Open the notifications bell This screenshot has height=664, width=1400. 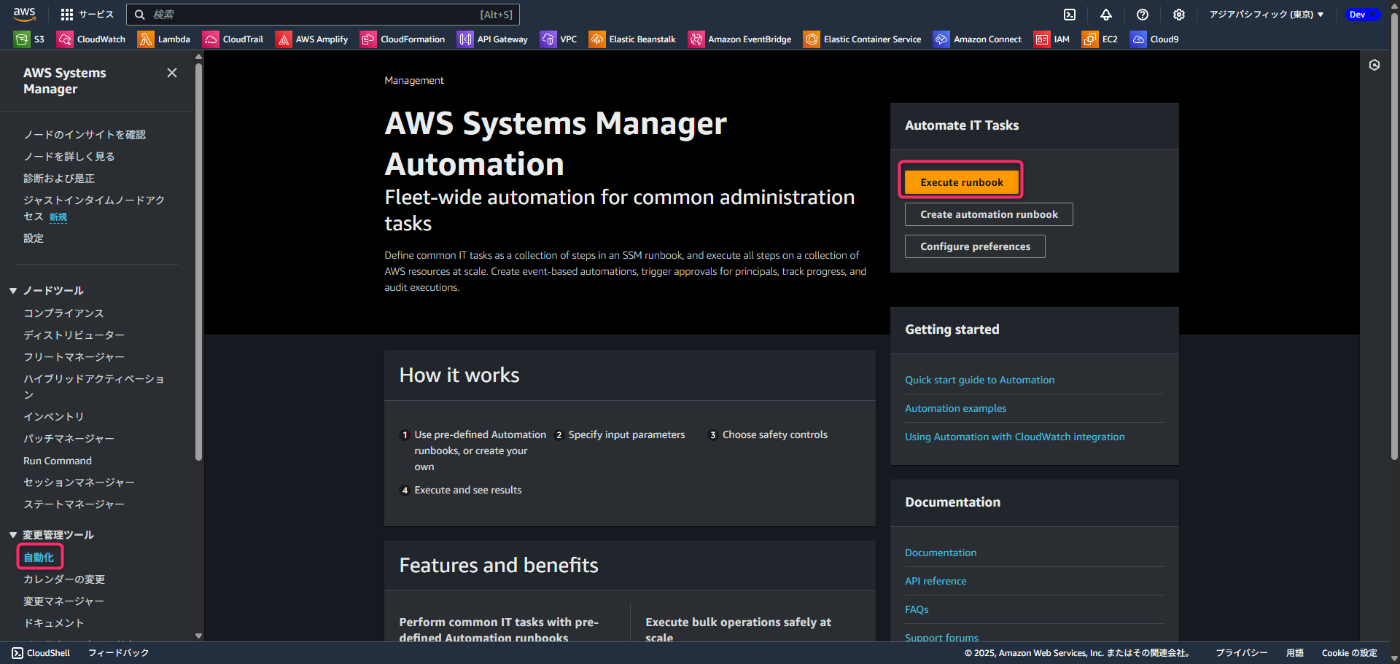click(1106, 14)
